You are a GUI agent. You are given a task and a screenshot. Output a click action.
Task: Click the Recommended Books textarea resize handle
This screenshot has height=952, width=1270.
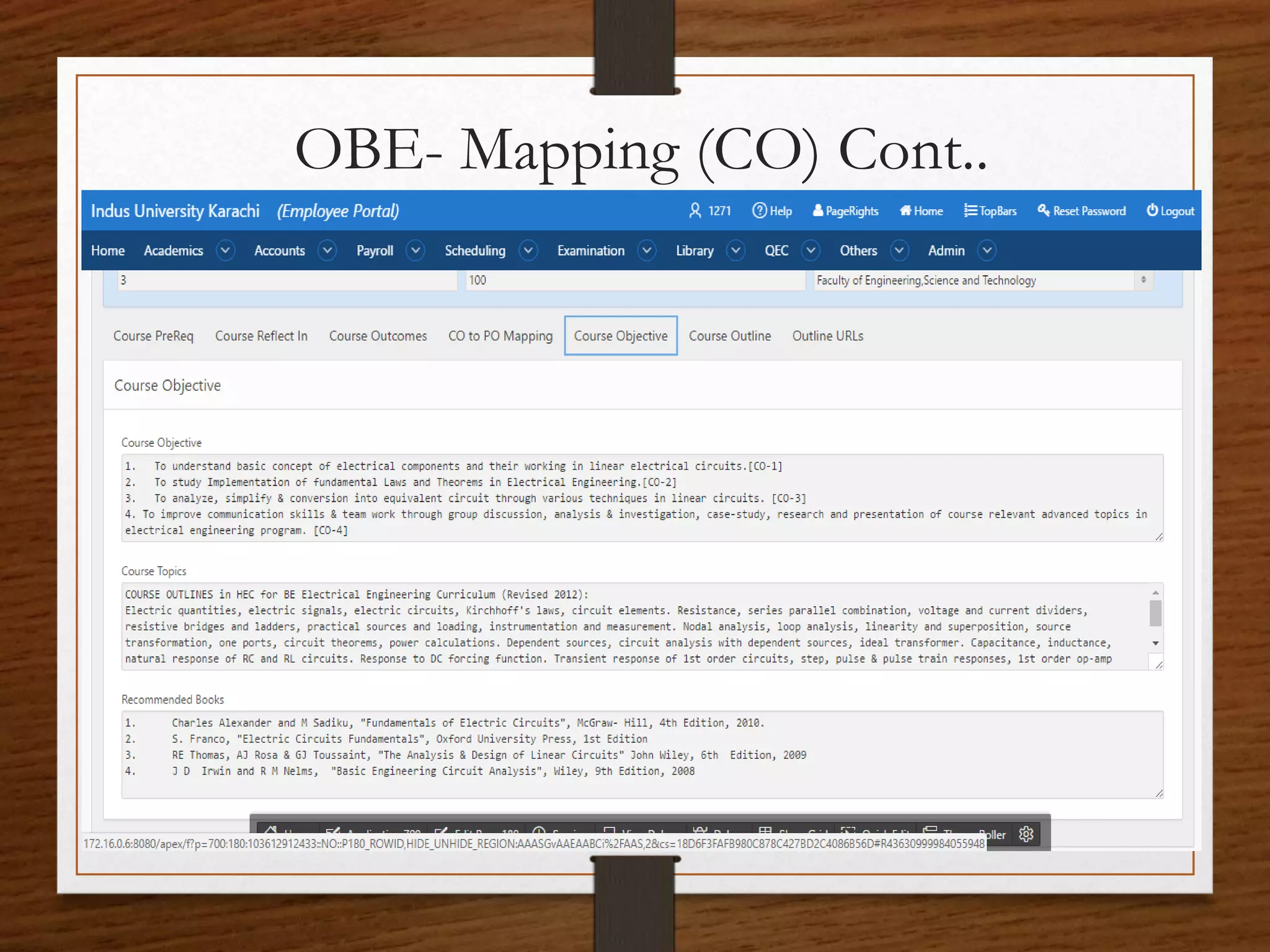(1159, 793)
